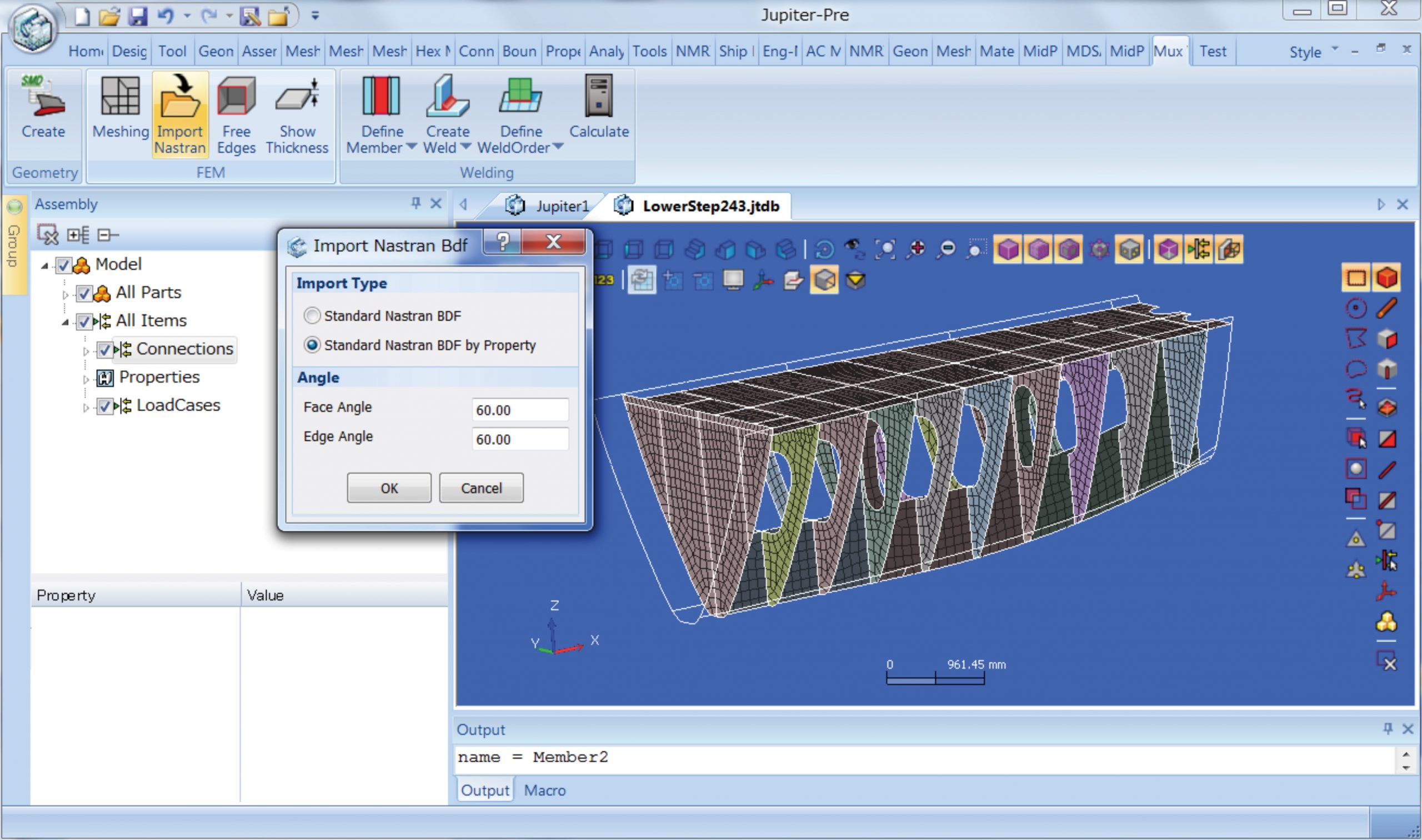This screenshot has width=1422, height=840.
Task: Click the New document icon
Action: tap(83, 17)
